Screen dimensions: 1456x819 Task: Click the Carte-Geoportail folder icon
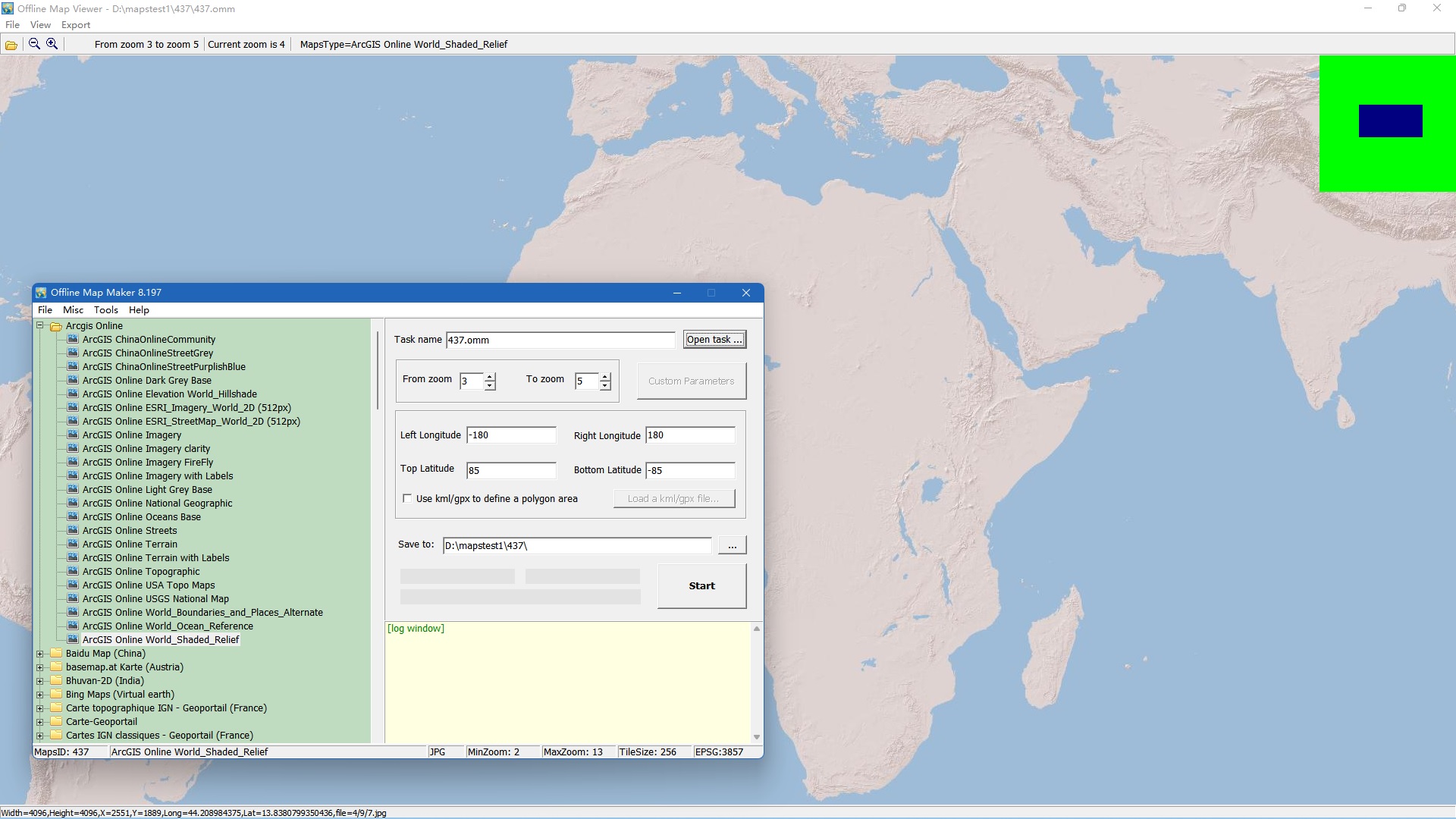55,721
